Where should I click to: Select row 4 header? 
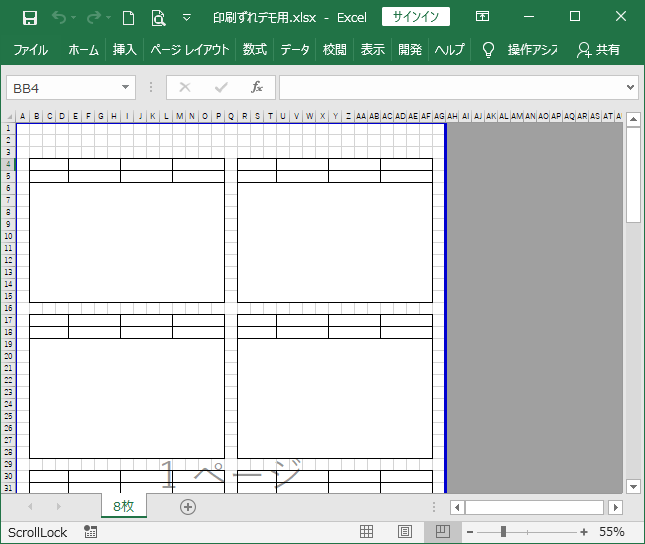coord(8,164)
